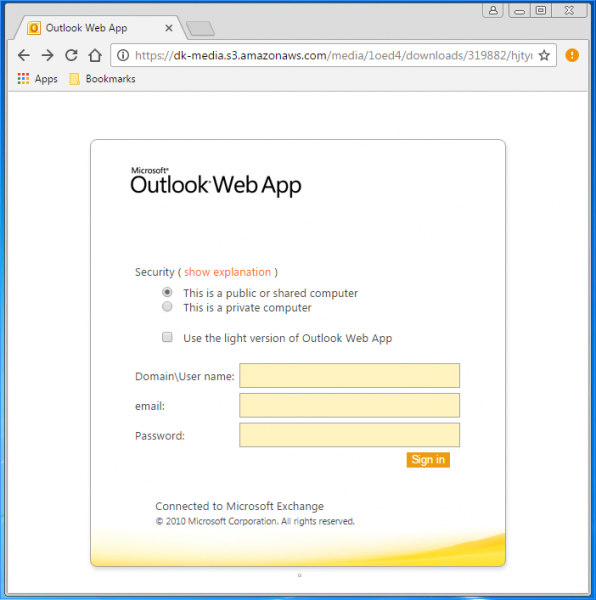Click the show explanation link

pyautogui.click(x=227, y=272)
